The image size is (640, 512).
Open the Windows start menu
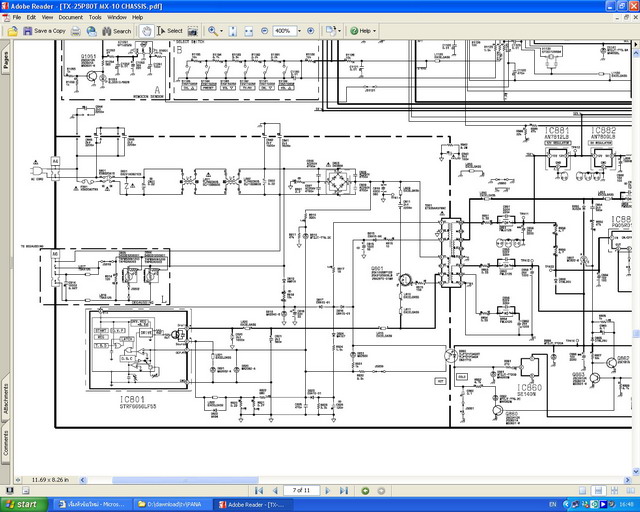[x=24, y=504]
